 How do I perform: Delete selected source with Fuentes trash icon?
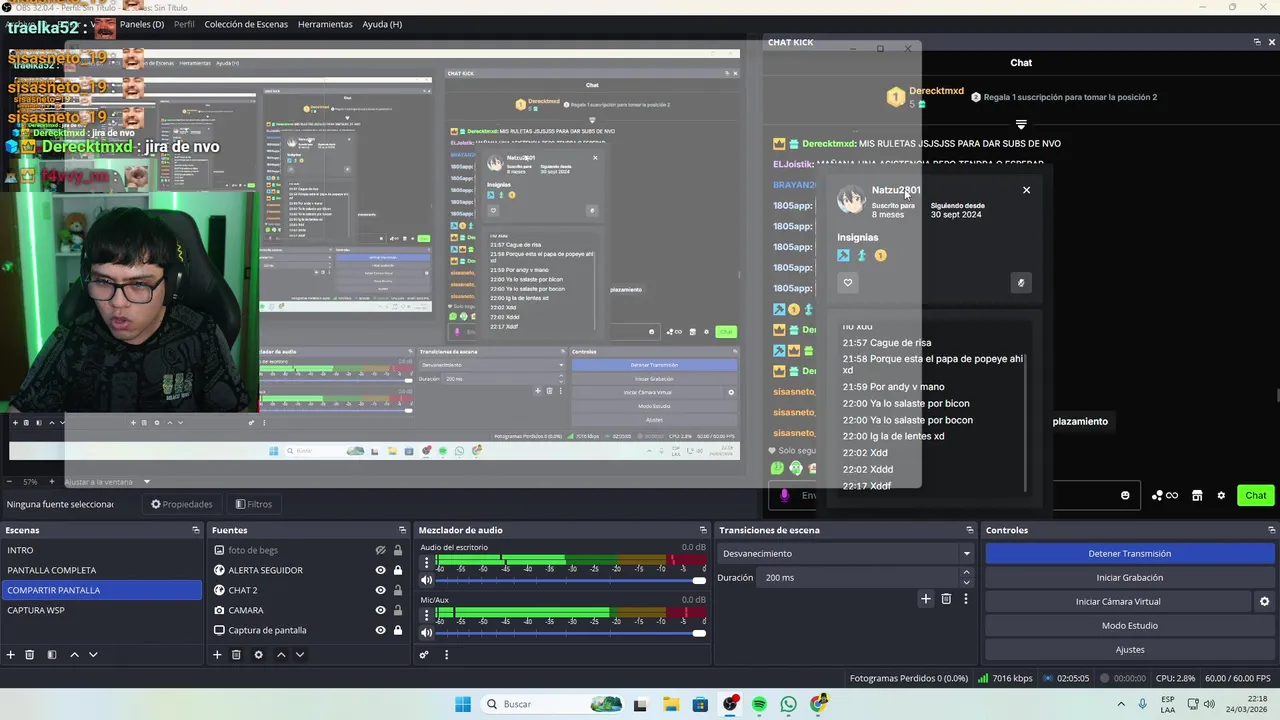pyautogui.click(x=236, y=655)
